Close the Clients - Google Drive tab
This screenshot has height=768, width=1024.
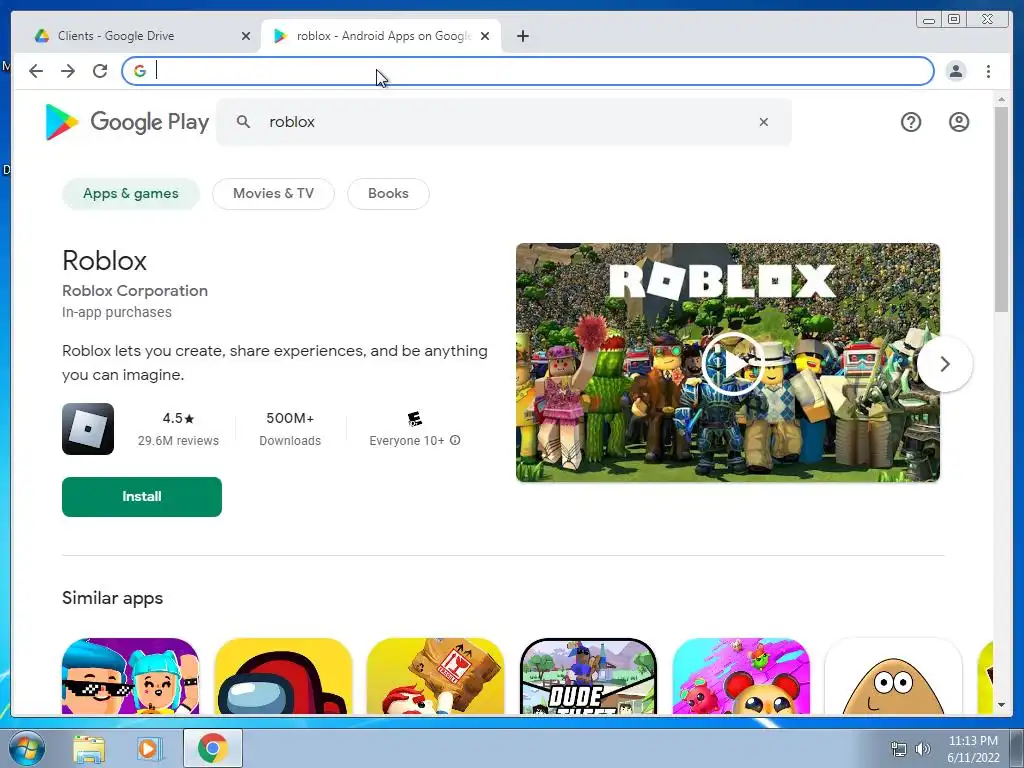(x=246, y=36)
